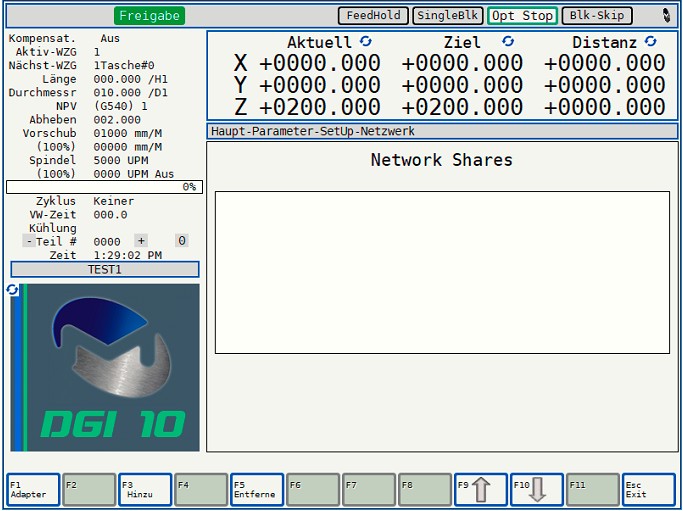Viewport: 683px width, 511px height.
Task: Click the Teil # counter value 0000
Action: [107, 242]
